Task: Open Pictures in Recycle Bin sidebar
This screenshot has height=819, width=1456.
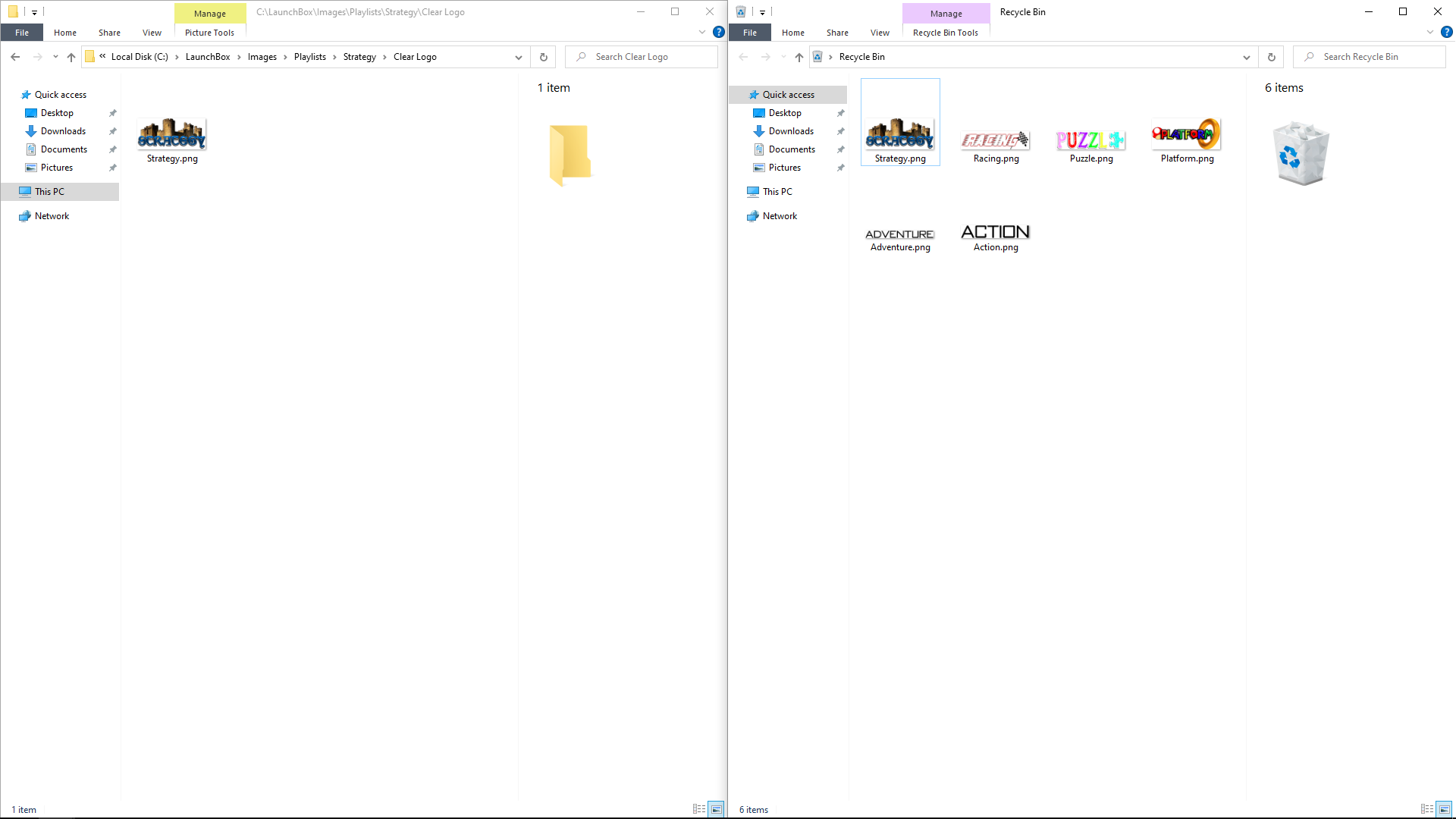Action: [785, 168]
